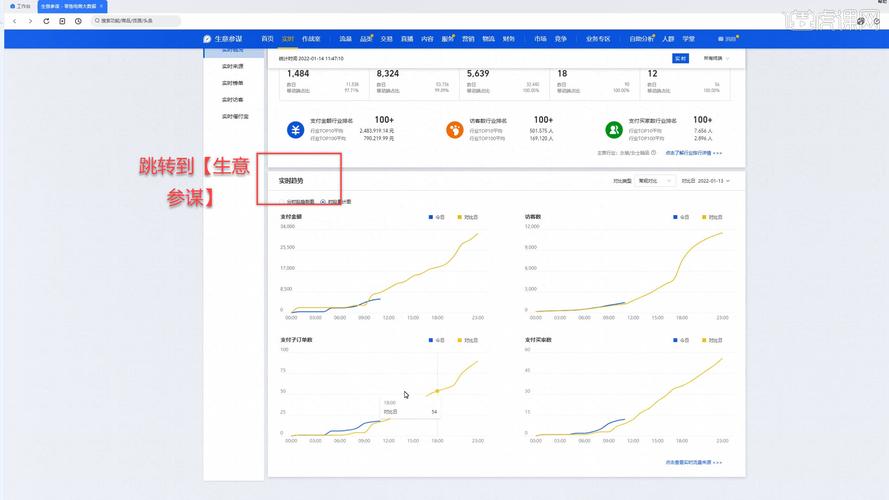The image size is (889, 500).
Task: Click the blue 实时 button
Action: coord(681,59)
